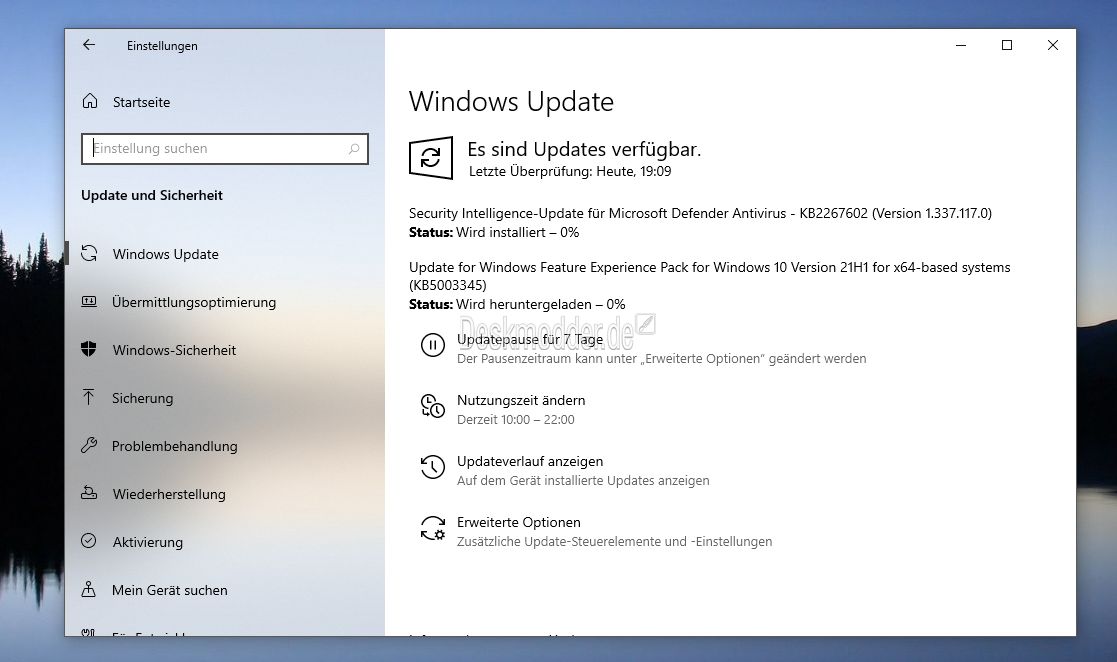Click 'Letzte Überprüfung: Heute, 19:09' text
The height and width of the screenshot is (662, 1117).
570,171
